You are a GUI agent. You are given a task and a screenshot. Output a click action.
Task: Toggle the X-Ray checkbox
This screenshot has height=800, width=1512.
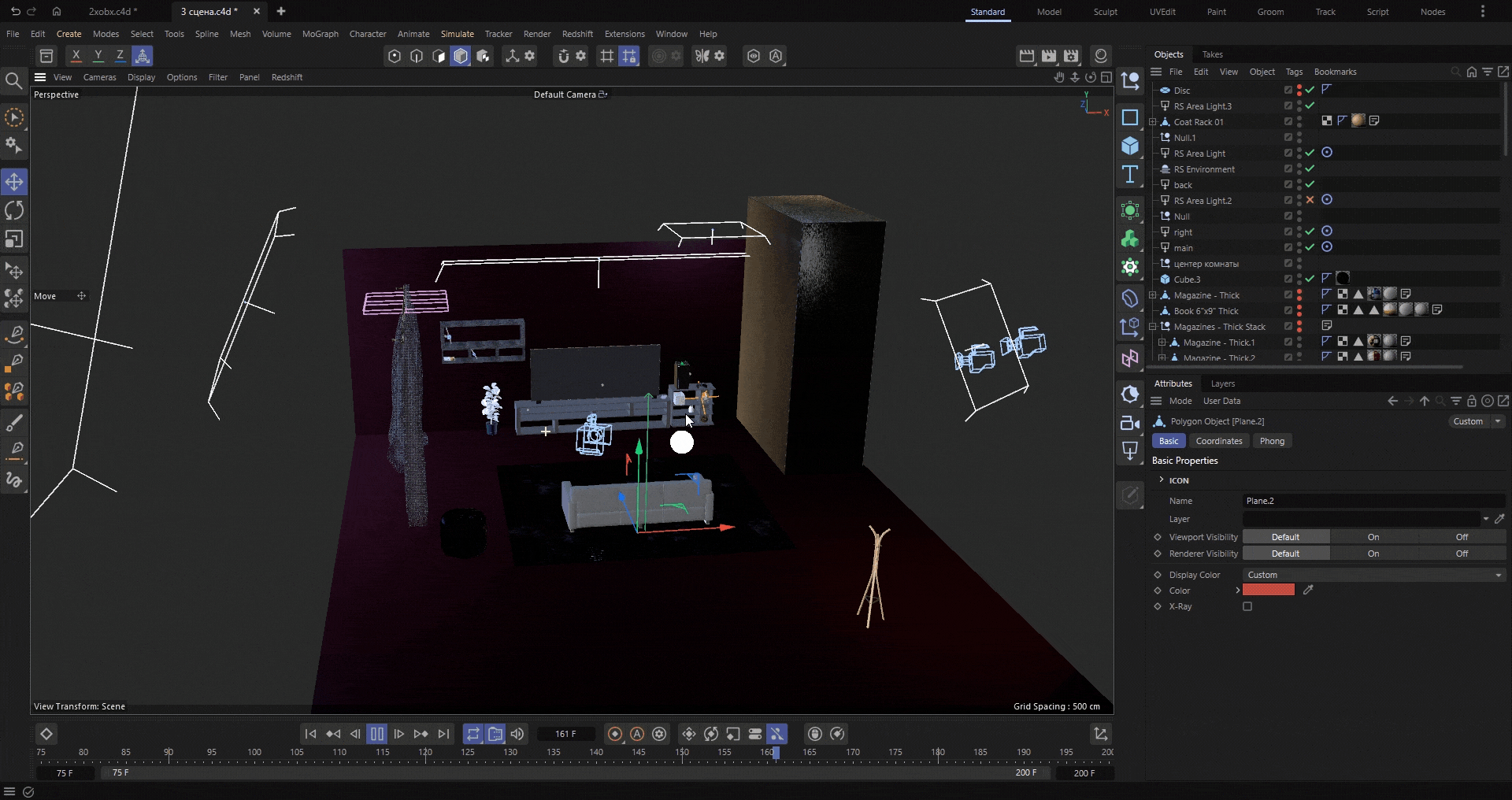point(1247,606)
